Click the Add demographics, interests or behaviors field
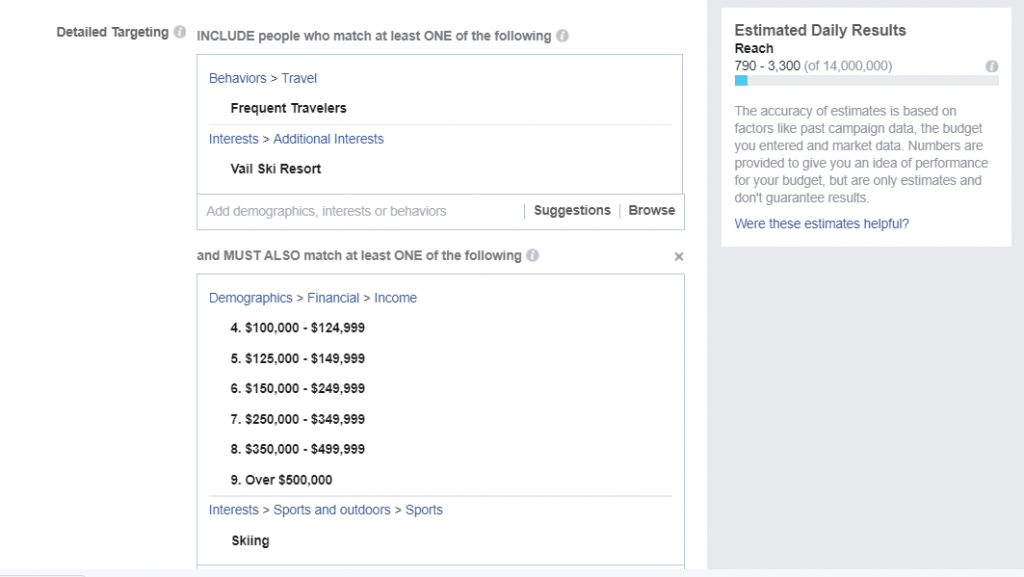This screenshot has height=577, width=1024. coord(360,211)
